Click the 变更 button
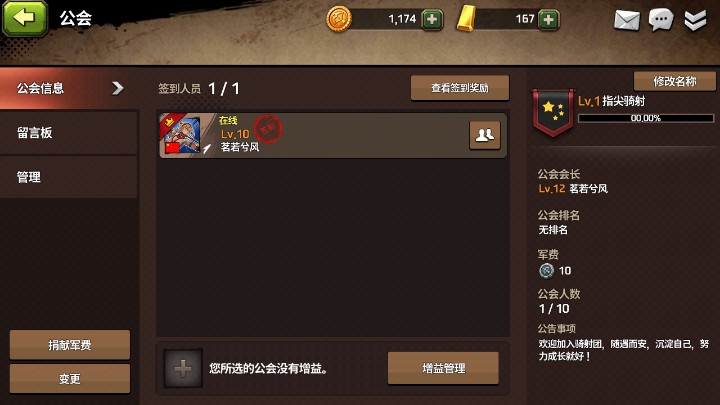 click(70, 379)
